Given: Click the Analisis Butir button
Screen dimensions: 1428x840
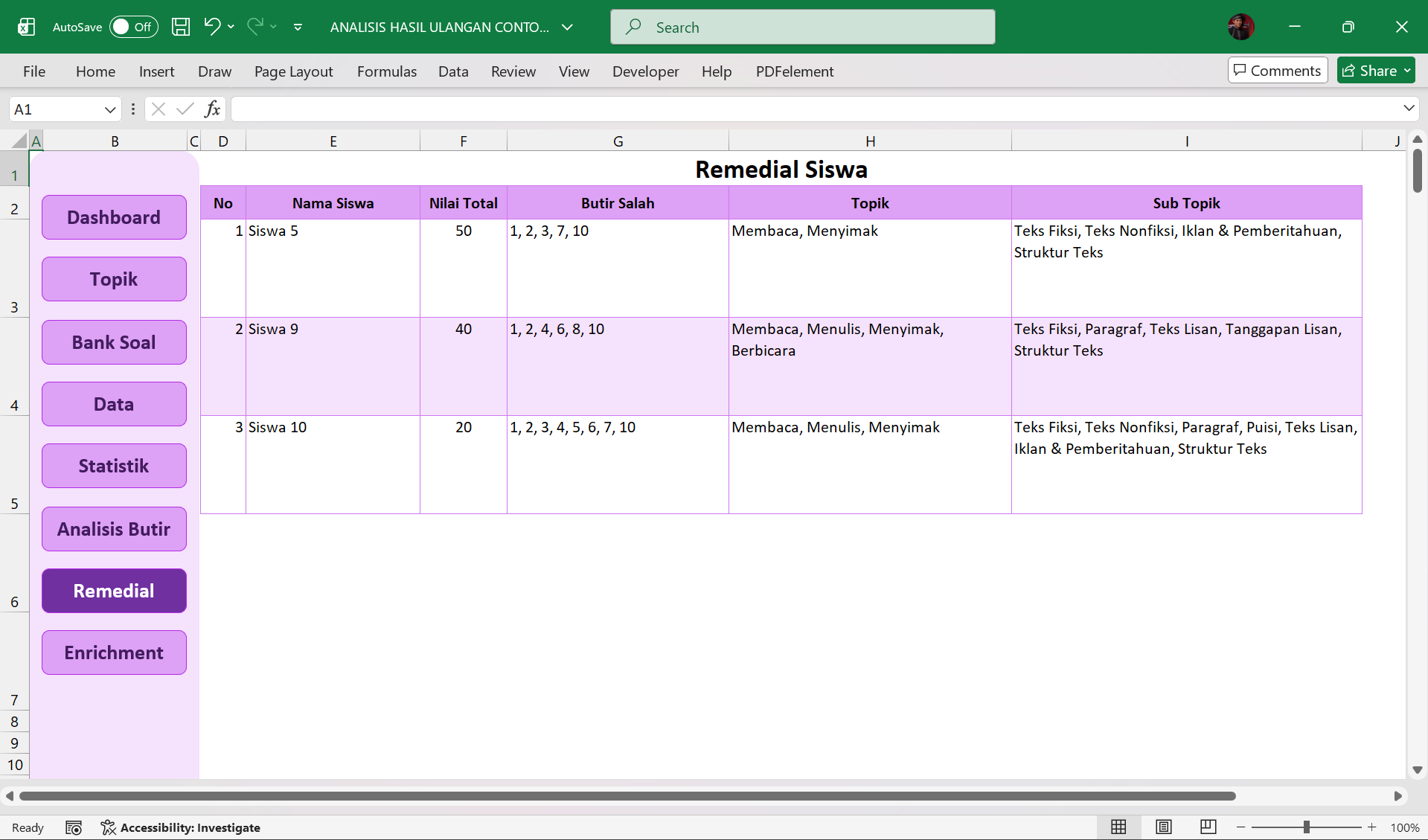Looking at the screenshot, I should 114,529.
